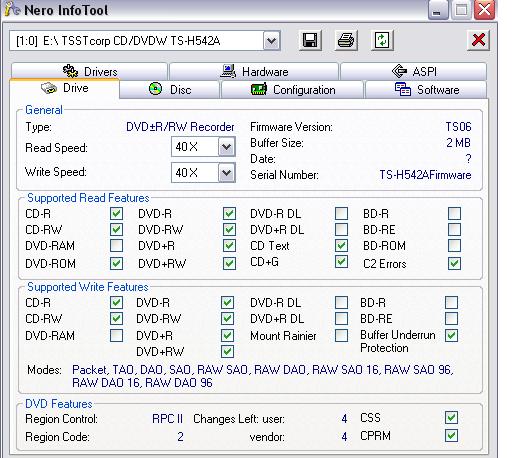Click the Buffer Size value 2 MB
Viewport: 512px width, 458px height.
[x=459, y=143]
